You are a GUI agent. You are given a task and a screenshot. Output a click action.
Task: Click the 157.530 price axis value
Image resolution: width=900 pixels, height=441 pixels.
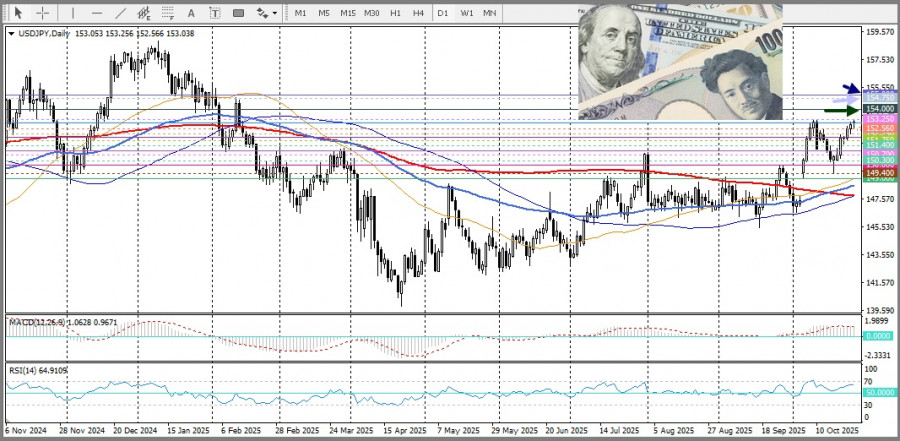pos(878,60)
